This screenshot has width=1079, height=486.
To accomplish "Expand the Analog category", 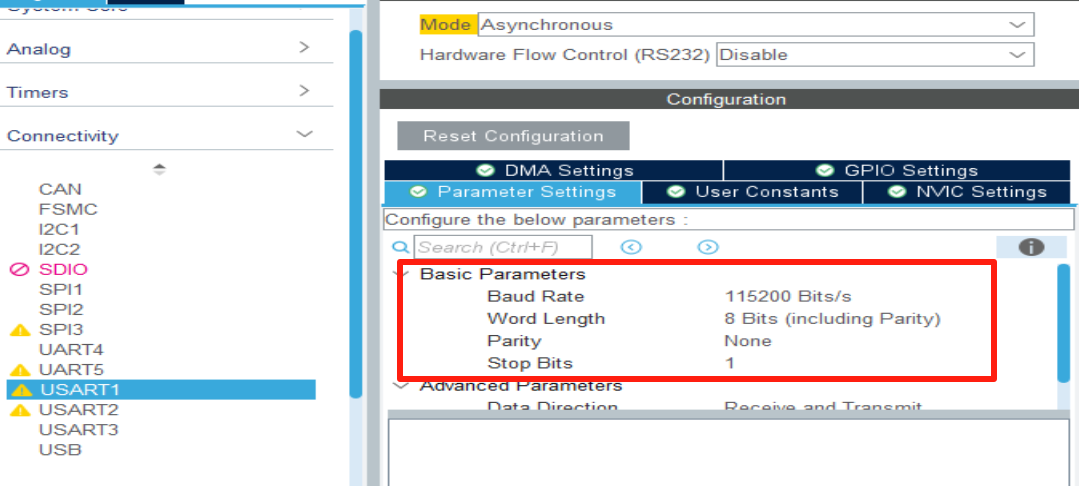I will point(304,48).
